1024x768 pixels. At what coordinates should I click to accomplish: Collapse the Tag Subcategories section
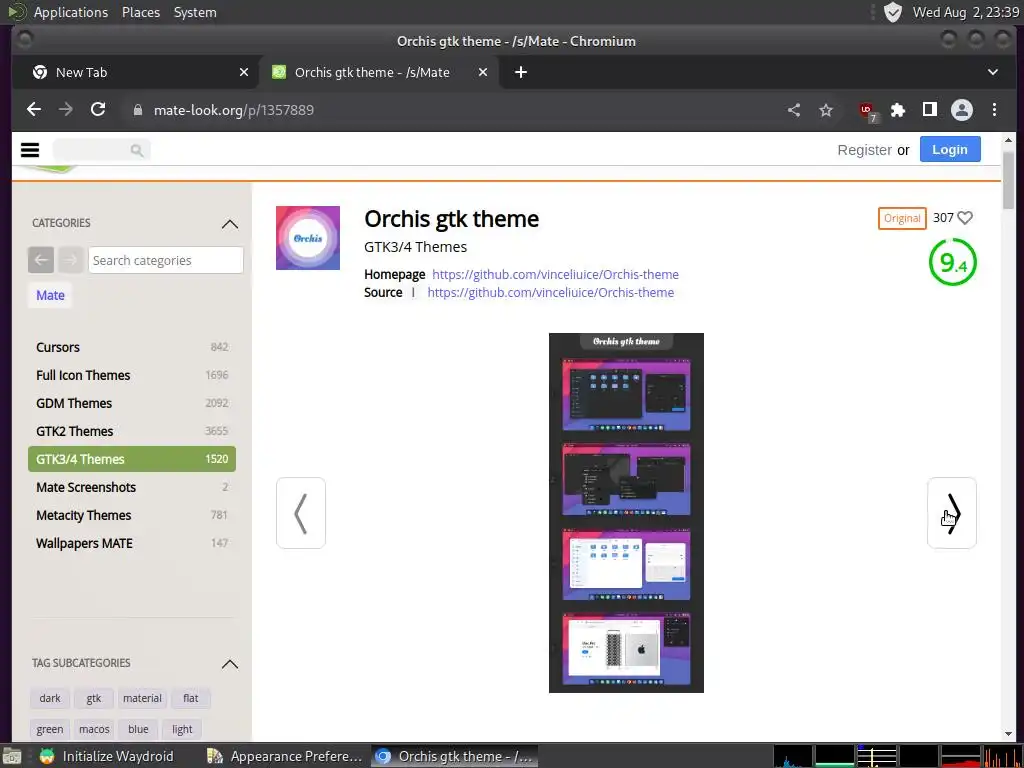(230, 664)
